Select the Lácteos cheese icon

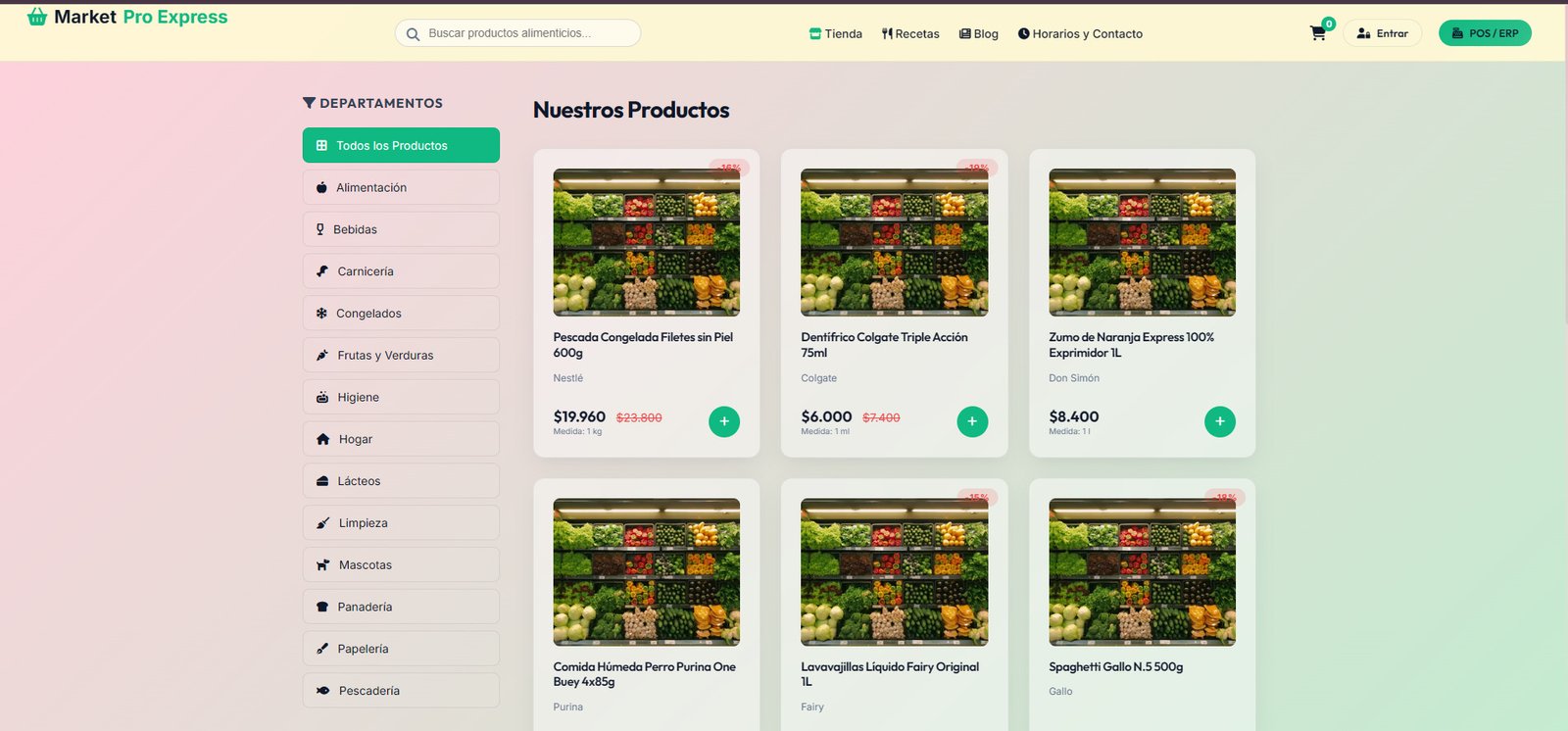322,481
